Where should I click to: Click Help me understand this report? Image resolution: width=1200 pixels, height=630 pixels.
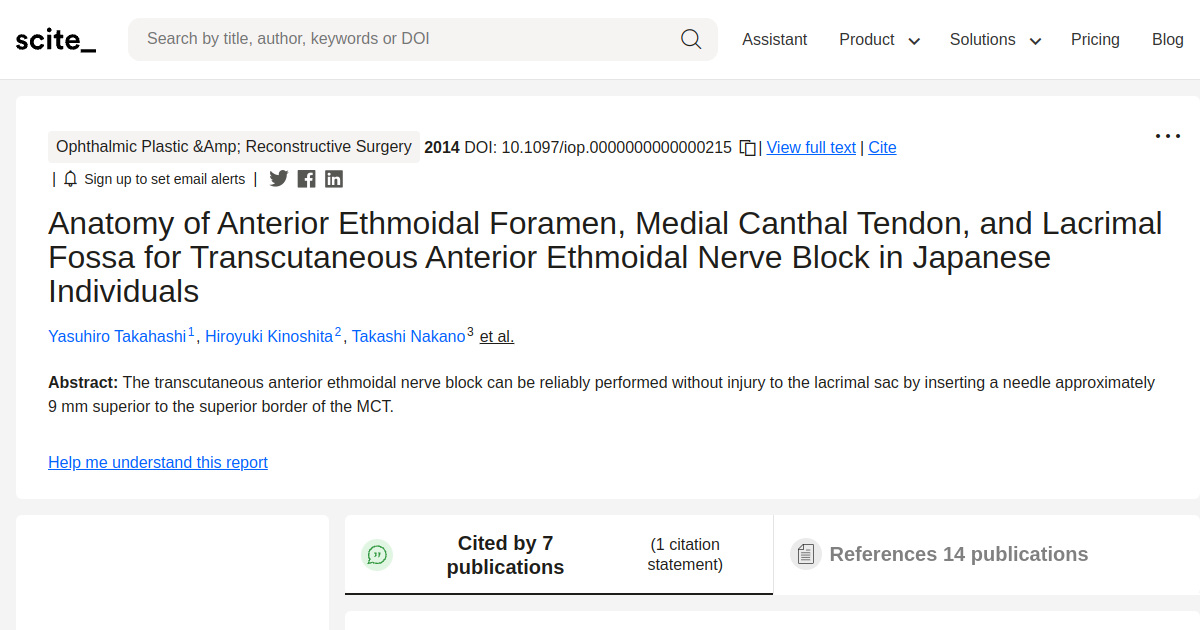(157, 462)
